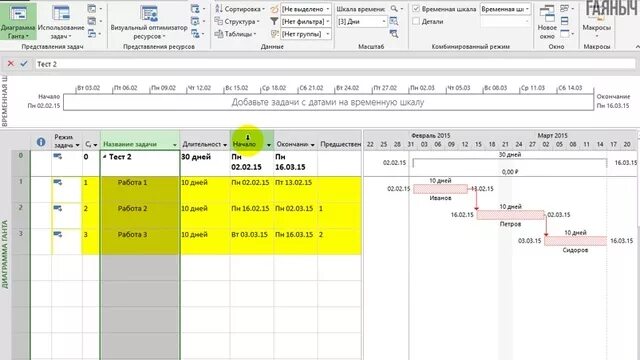Click the Предшественники column header
Image resolution: width=640 pixels, height=360 pixels.
(340, 144)
